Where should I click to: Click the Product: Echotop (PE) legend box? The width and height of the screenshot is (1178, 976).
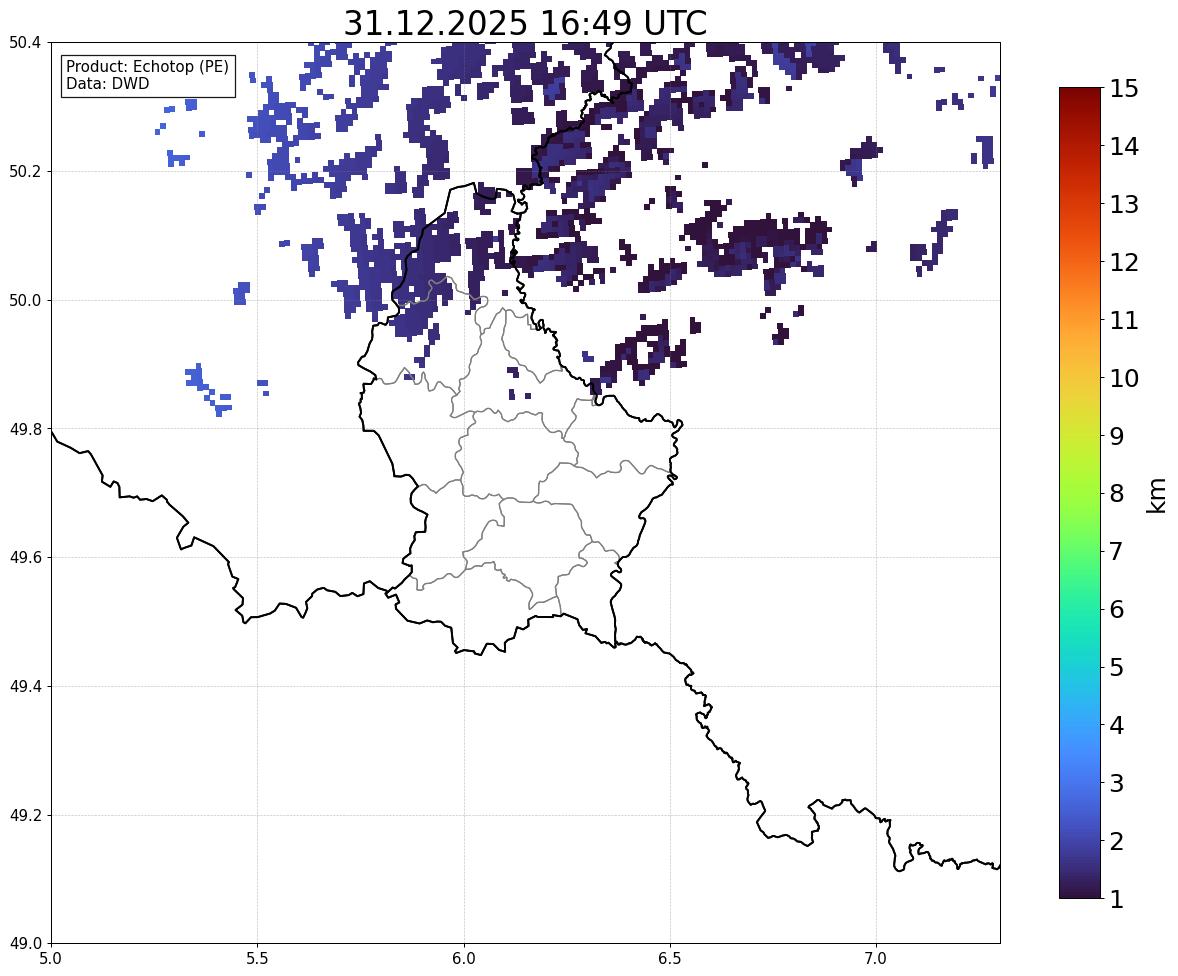tap(148, 75)
